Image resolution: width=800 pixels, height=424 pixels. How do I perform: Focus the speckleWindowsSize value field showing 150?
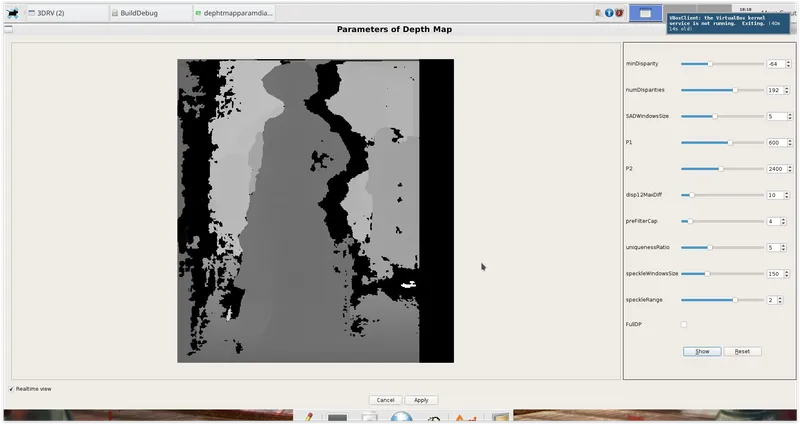pos(774,274)
